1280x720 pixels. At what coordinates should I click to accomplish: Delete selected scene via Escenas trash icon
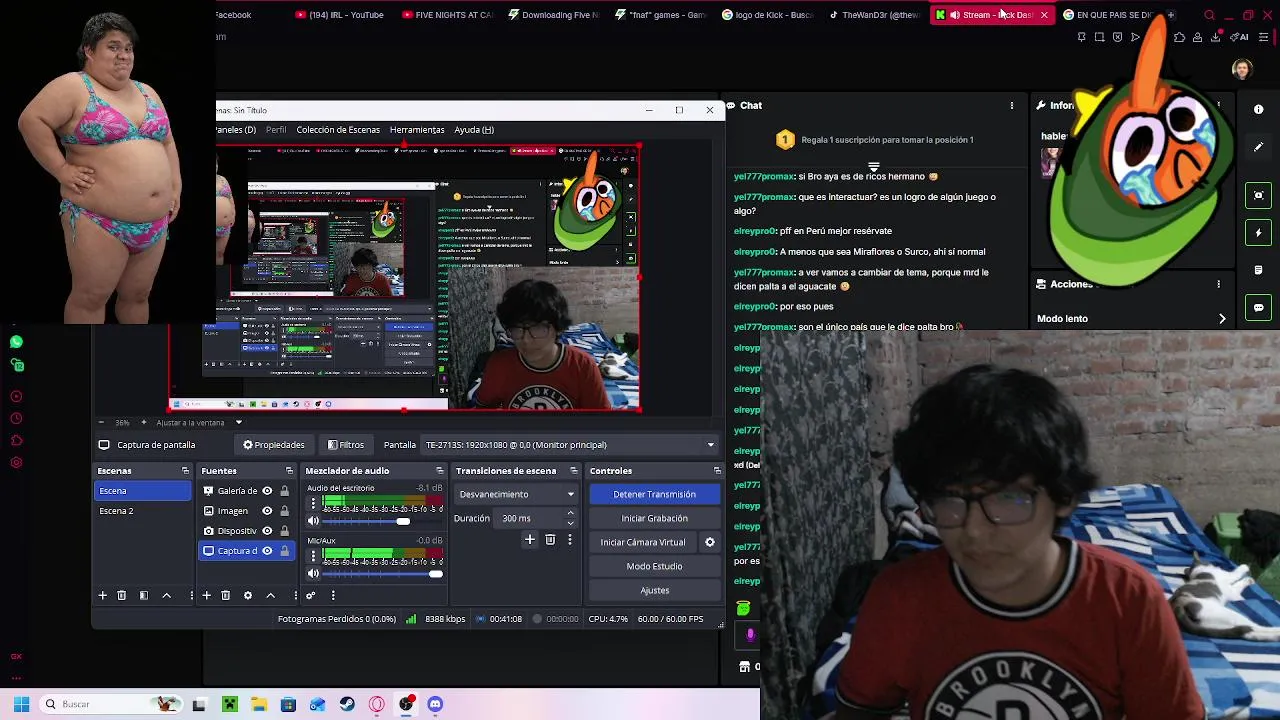(x=122, y=595)
